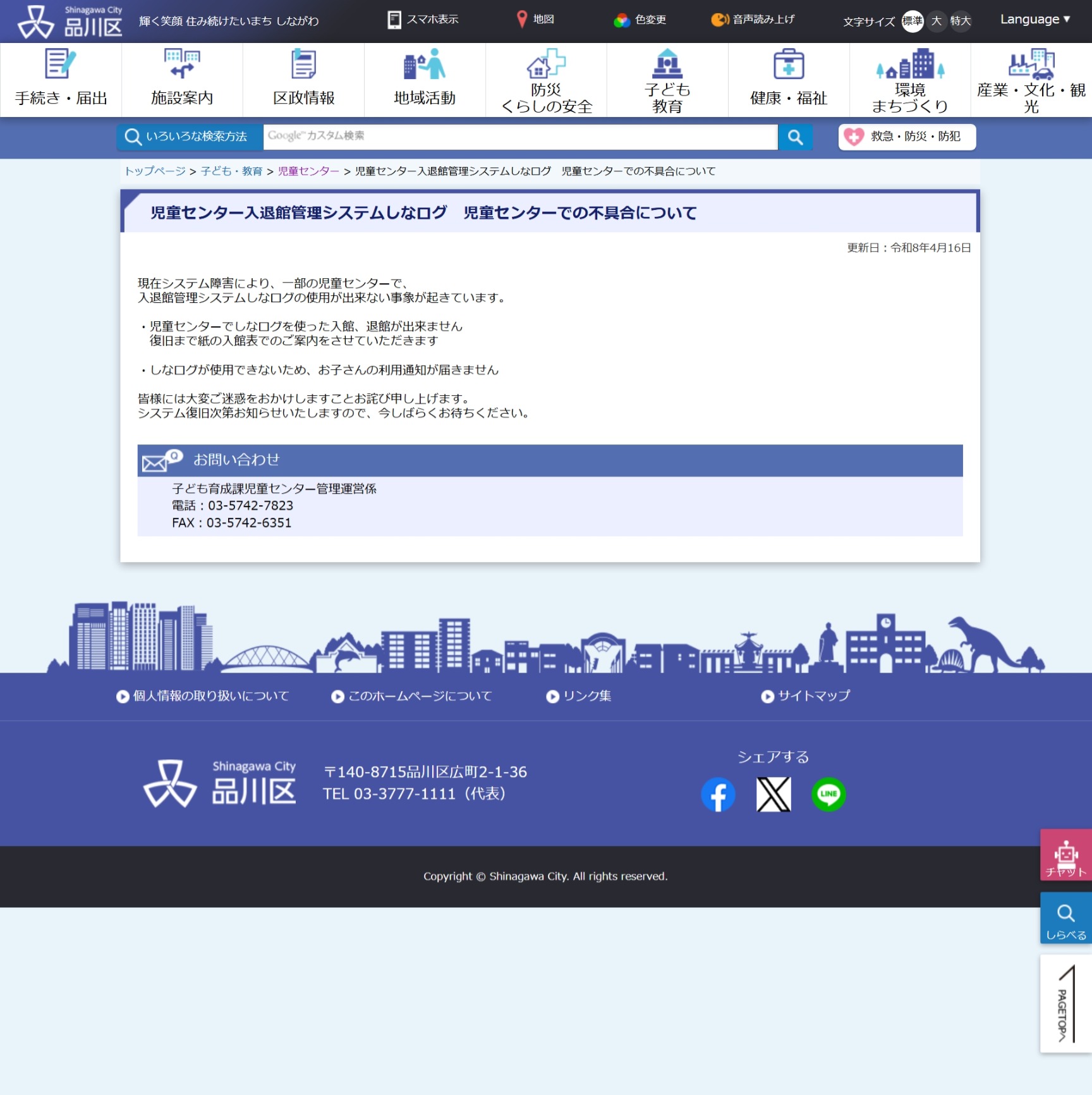Click the Shinagawa City header logo

click(x=70, y=21)
